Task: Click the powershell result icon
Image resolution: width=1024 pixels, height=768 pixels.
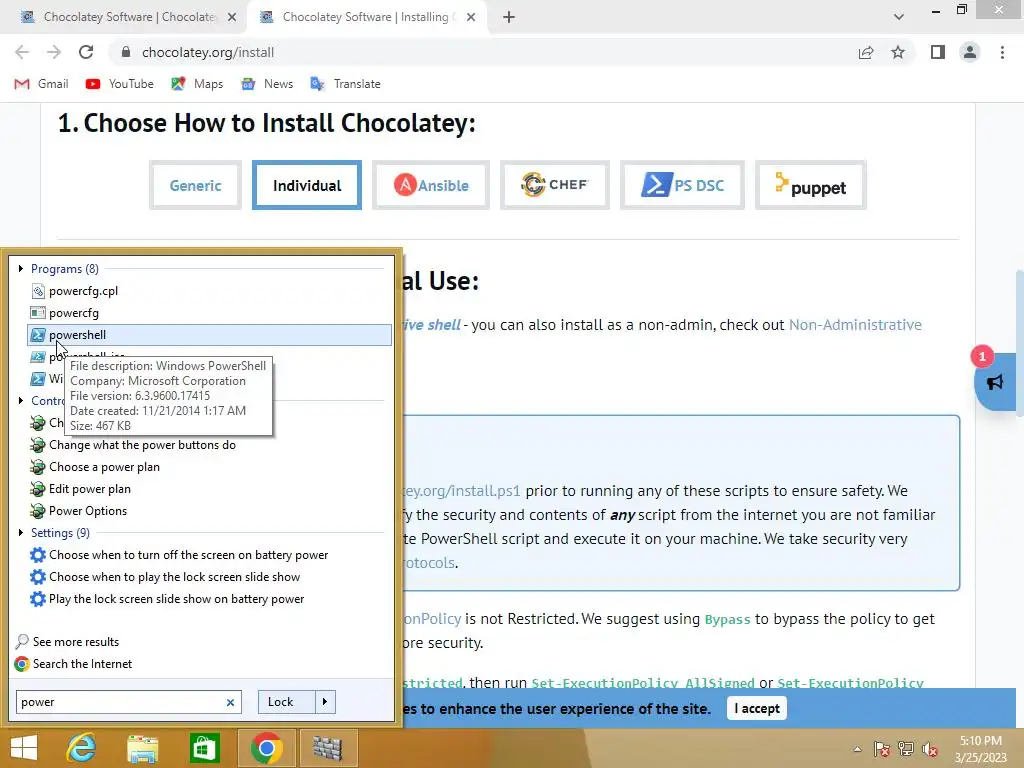Action: (38, 334)
